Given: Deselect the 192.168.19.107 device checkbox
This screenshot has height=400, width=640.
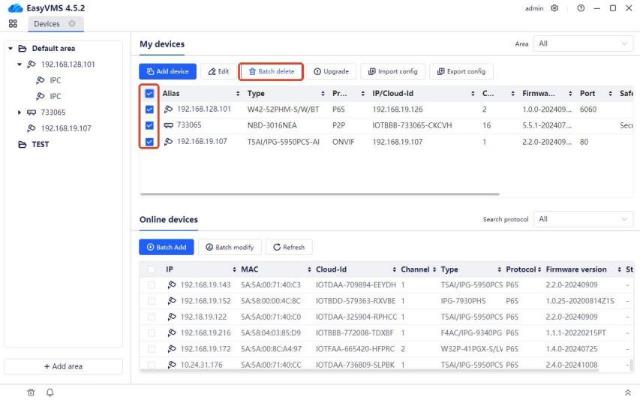Looking at the screenshot, I should [149, 142].
